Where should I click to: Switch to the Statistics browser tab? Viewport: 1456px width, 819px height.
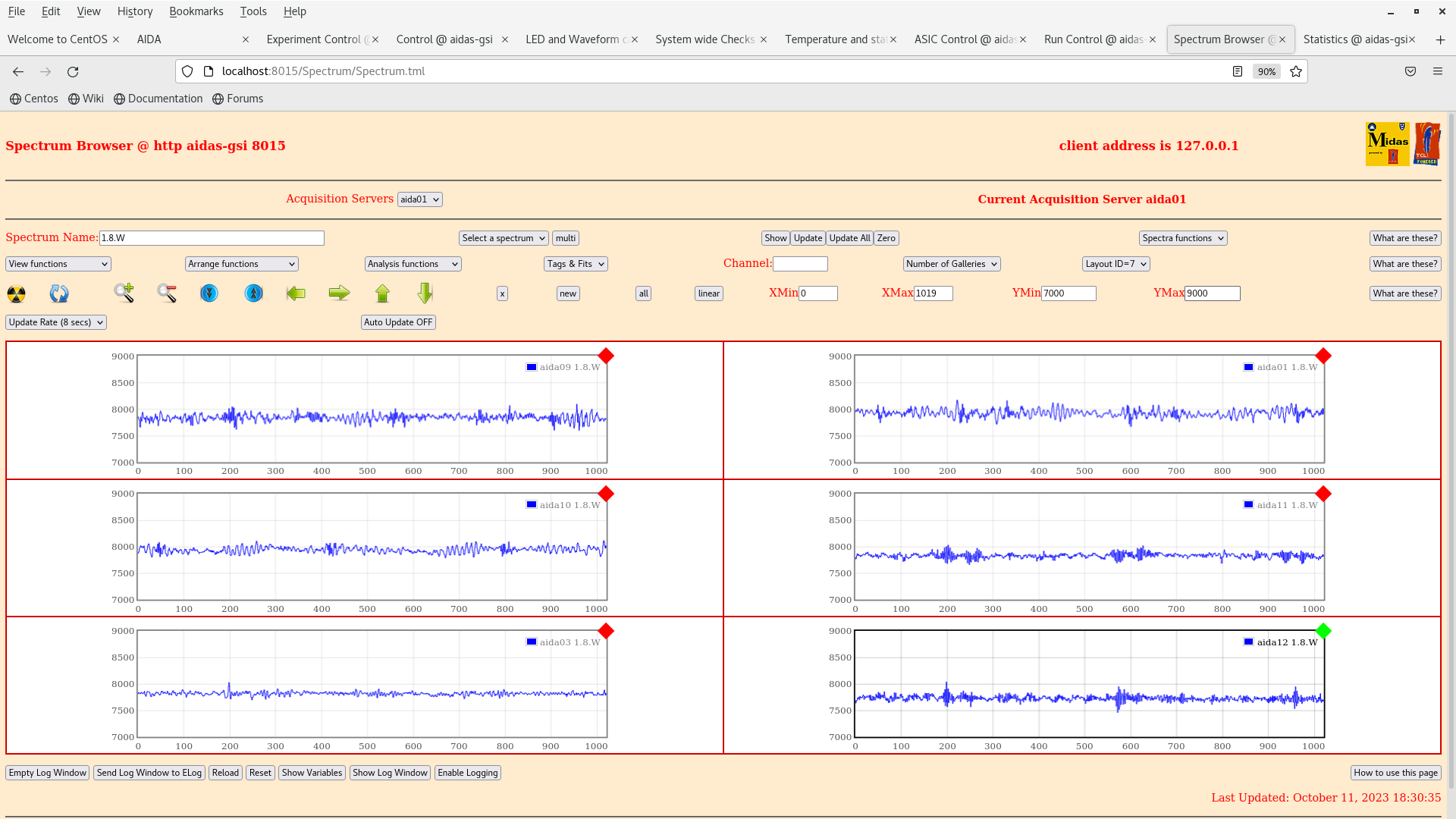tap(1354, 39)
